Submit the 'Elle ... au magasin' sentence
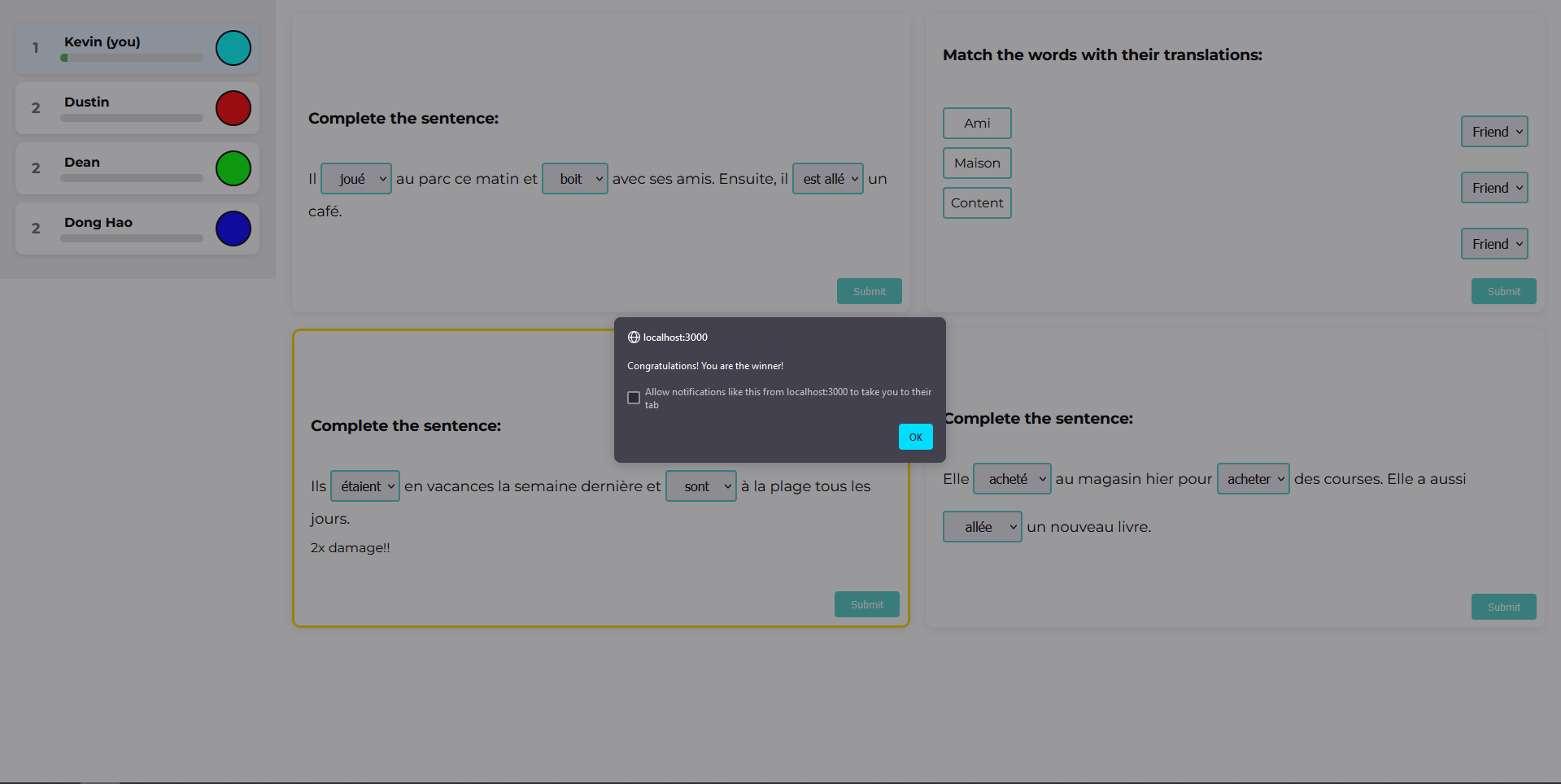The width and height of the screenshot is (1561, 784). pyautogui.click(x=1504, y=607)
